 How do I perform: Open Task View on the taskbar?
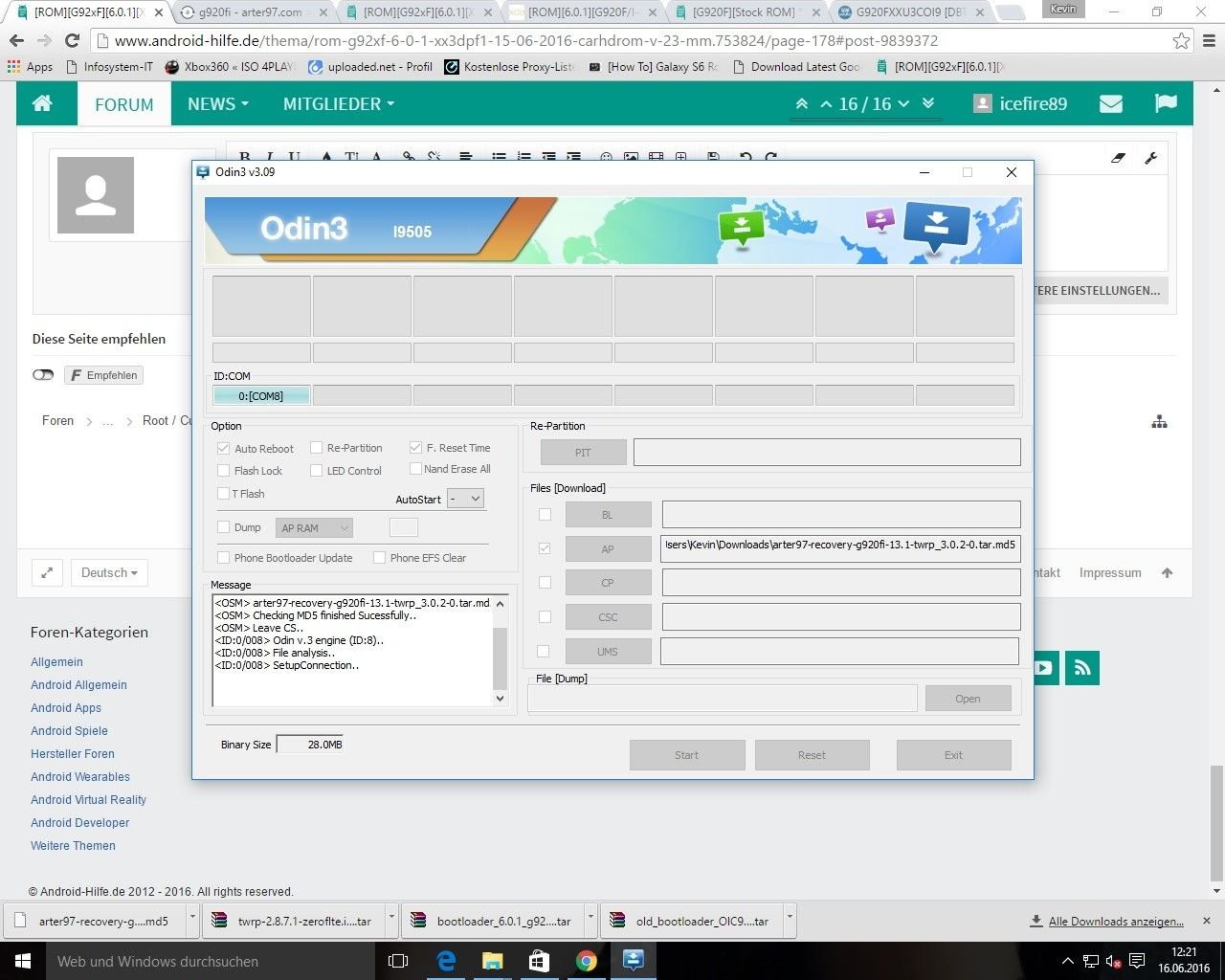click(x=398, y=961)
